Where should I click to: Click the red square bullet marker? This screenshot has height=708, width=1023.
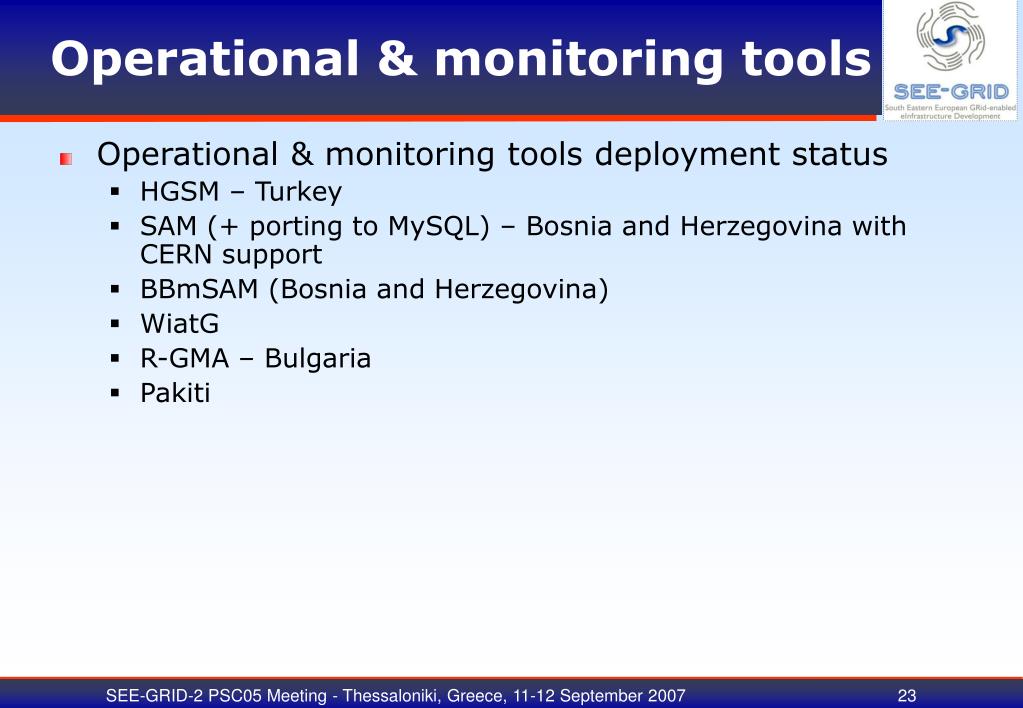pos(66,159)
